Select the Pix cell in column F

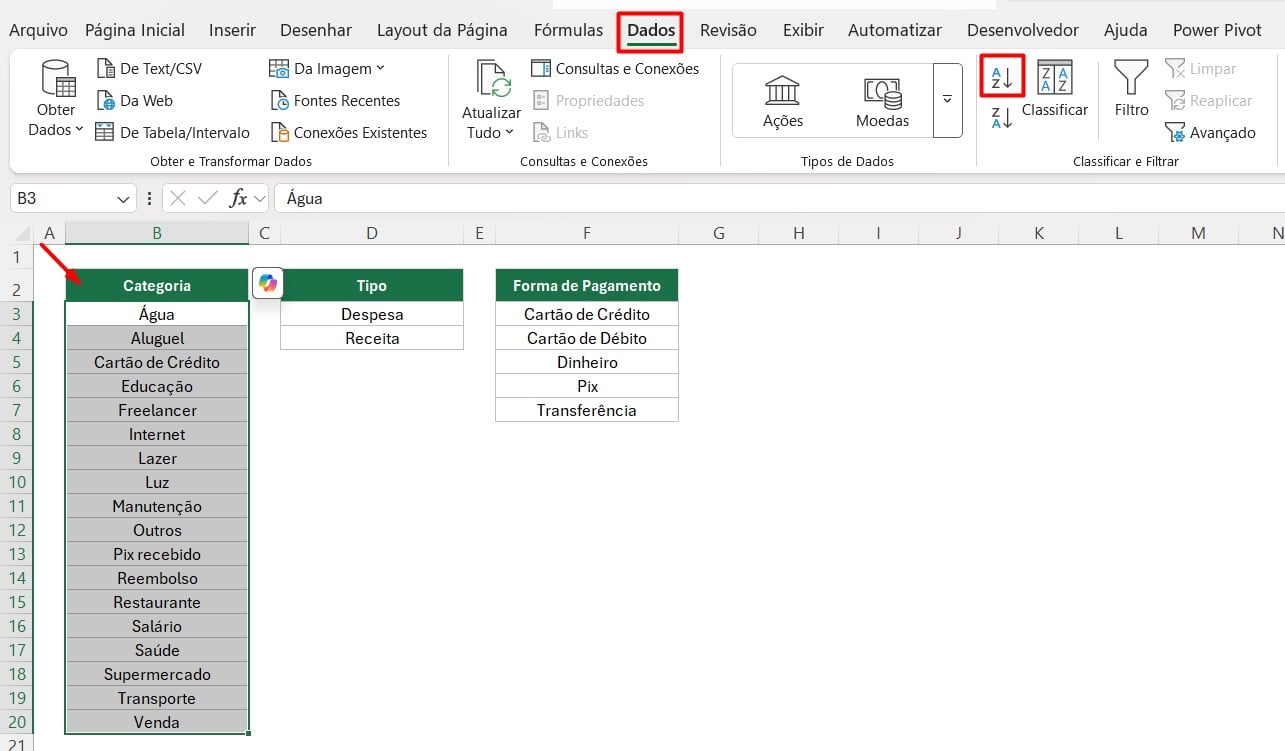pos(587,386)
